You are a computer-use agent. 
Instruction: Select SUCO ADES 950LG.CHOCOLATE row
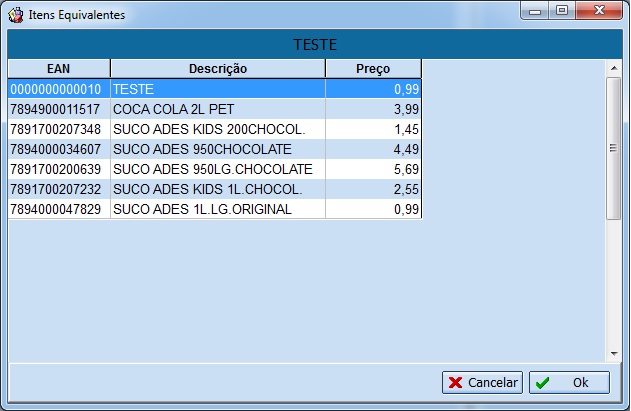(218, 169)
